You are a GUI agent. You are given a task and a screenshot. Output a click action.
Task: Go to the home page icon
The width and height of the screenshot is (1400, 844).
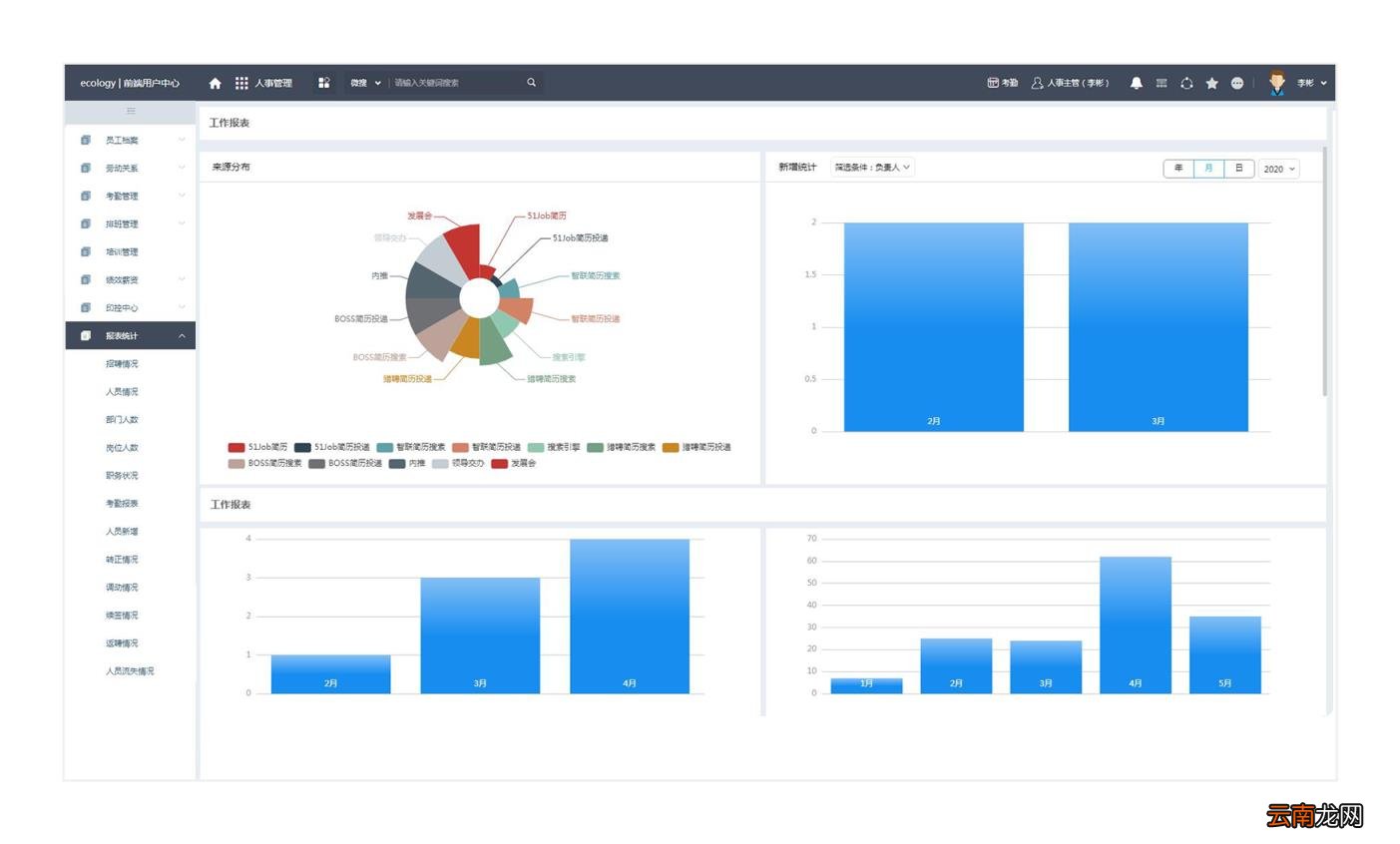click(215, 83)
